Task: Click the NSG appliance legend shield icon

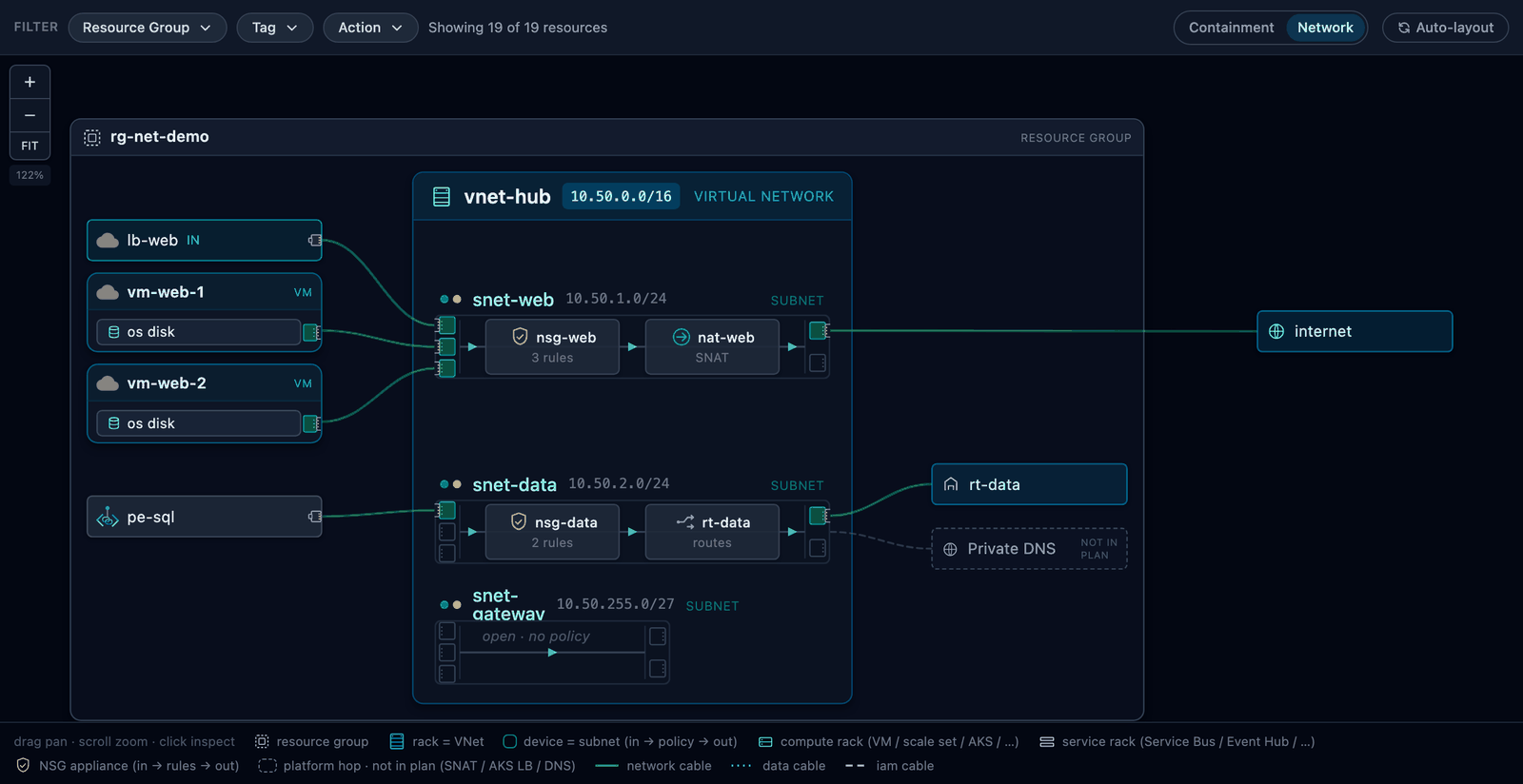Action: coord(24,765)
